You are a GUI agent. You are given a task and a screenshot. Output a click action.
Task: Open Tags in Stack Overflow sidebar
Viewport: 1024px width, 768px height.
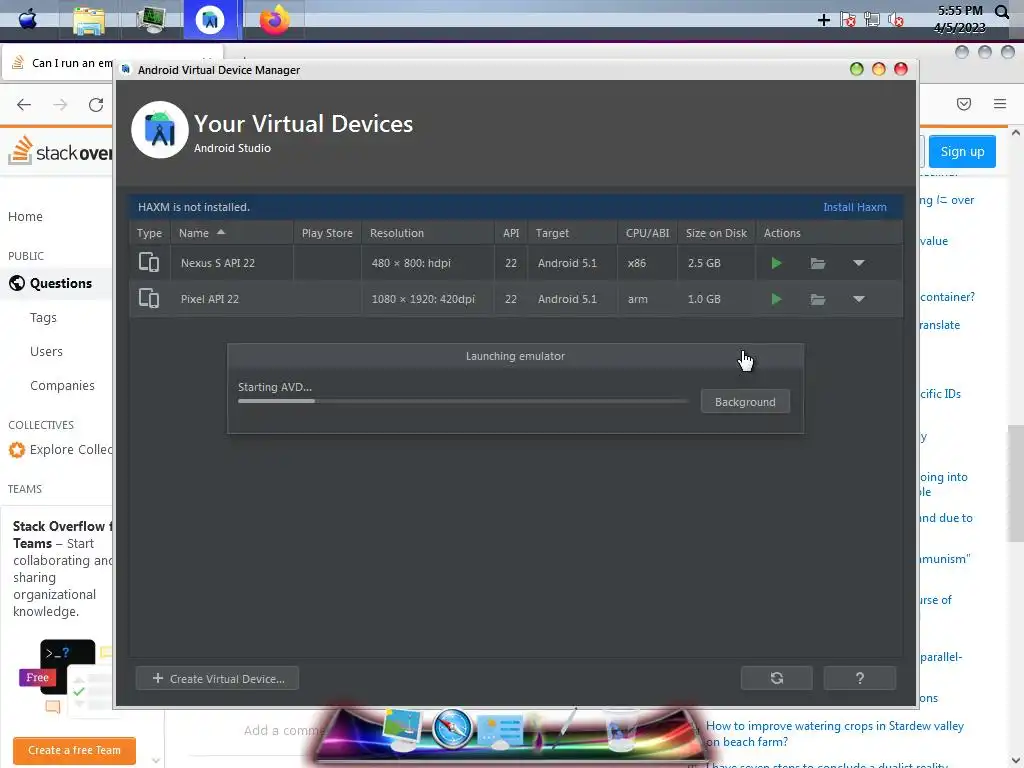(x=43, y=317)
